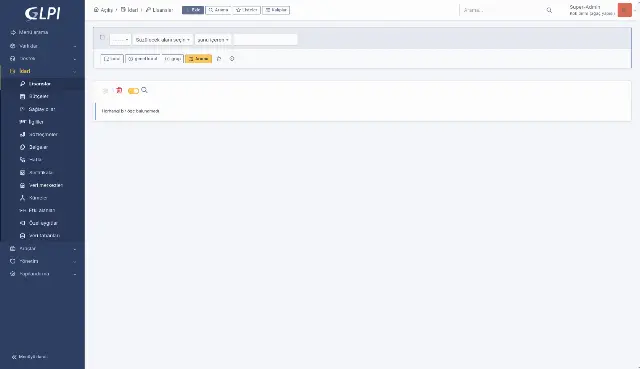This screenshot has height=369, width=640.
Task: Add a global rule criterion button
Action: 143,59
